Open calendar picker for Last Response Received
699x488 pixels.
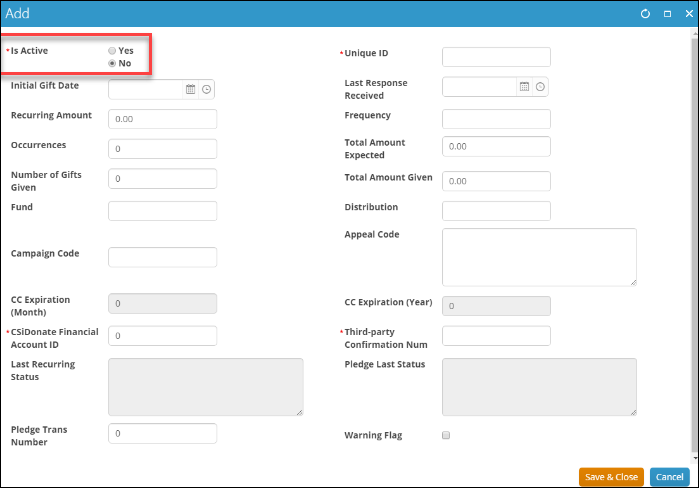(x=524, y=87)
